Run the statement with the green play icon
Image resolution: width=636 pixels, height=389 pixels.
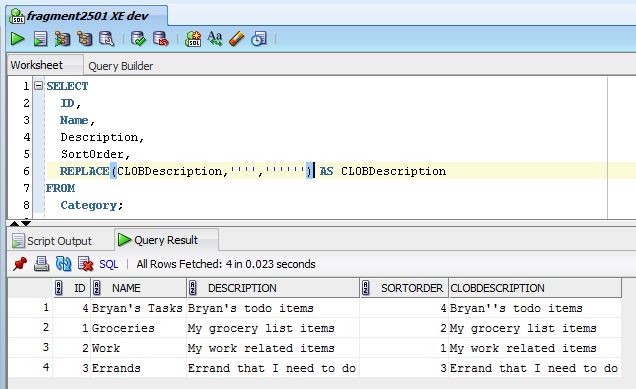pyautogui.click(x=17, y=39)
